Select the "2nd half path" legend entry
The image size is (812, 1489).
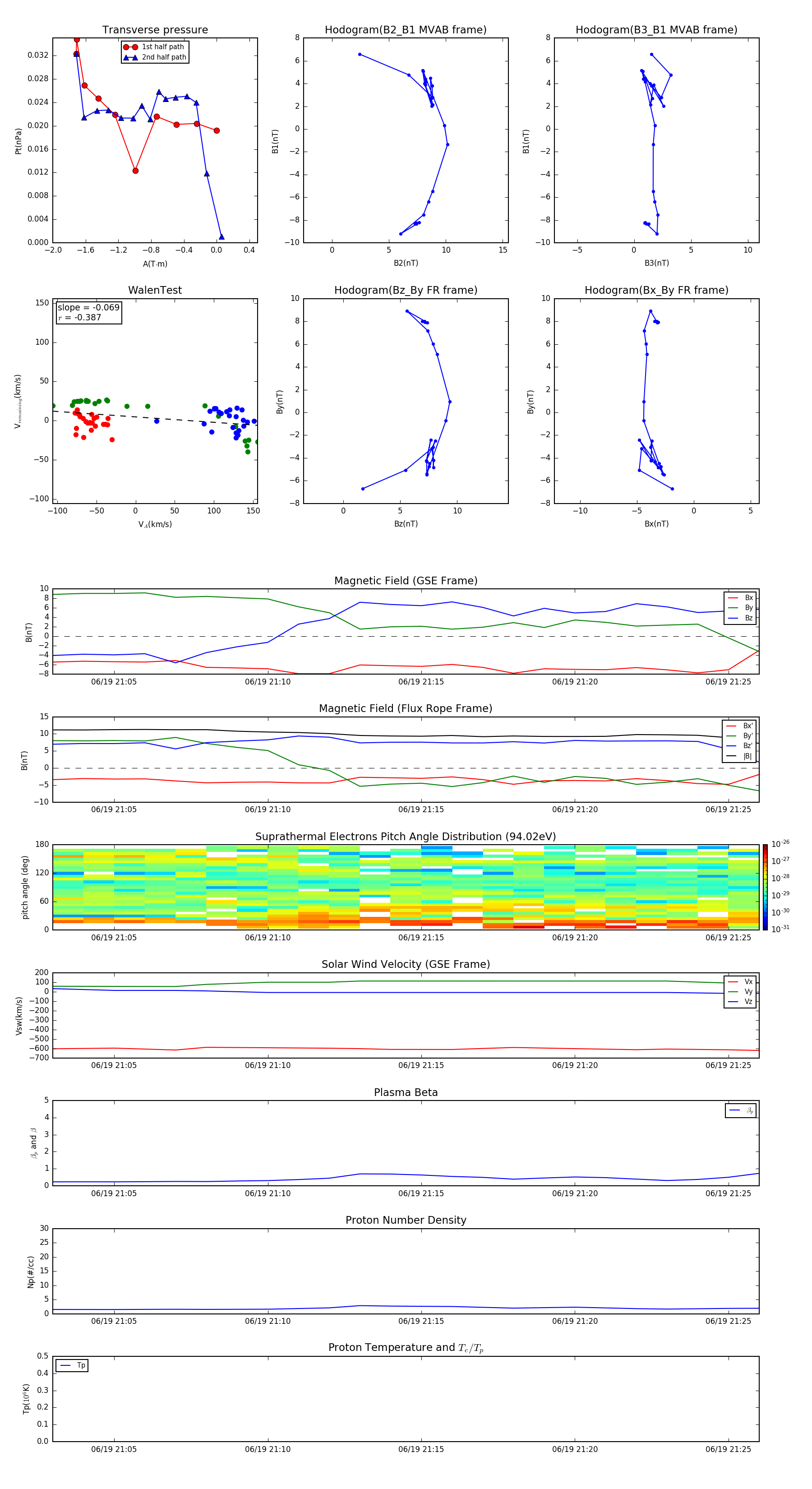tap(154, 57)
